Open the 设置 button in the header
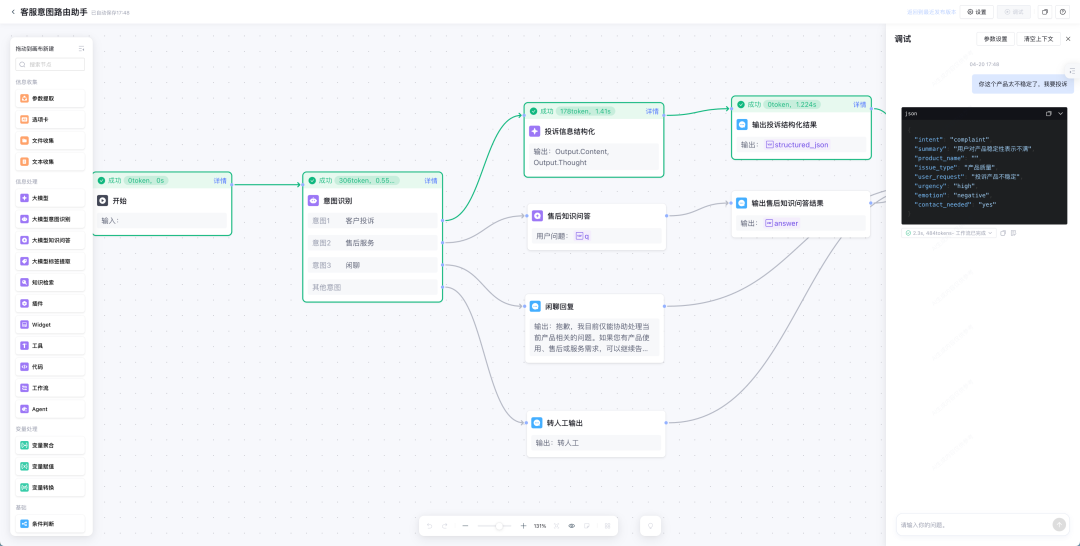1080x546 pixels. pos(977,12)
